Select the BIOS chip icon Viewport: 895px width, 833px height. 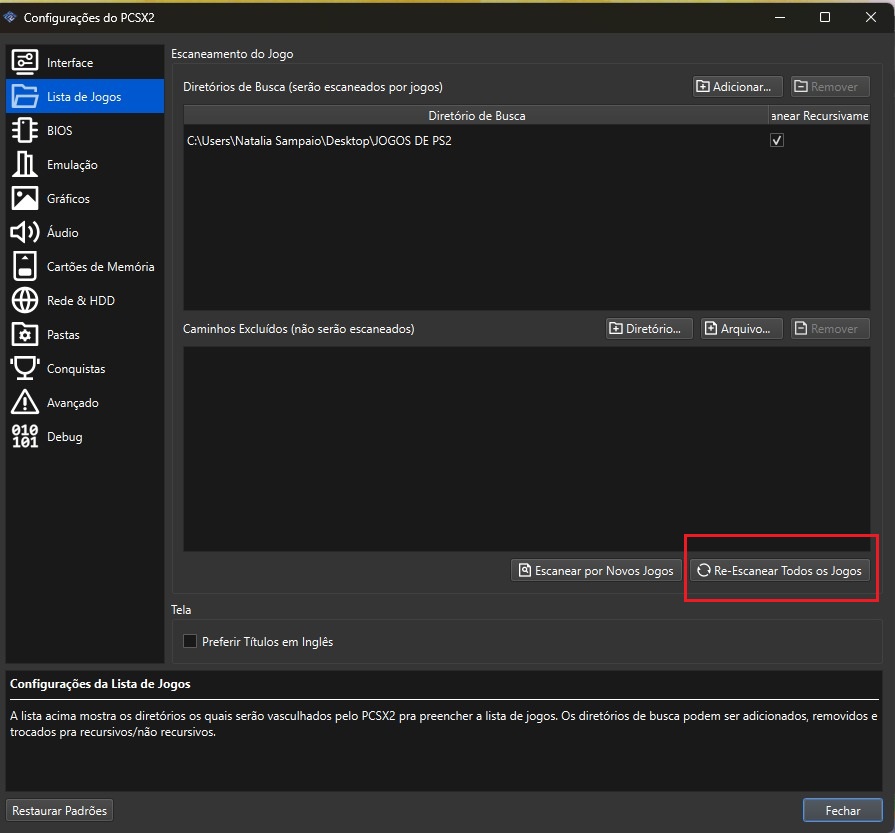[25, 131]
